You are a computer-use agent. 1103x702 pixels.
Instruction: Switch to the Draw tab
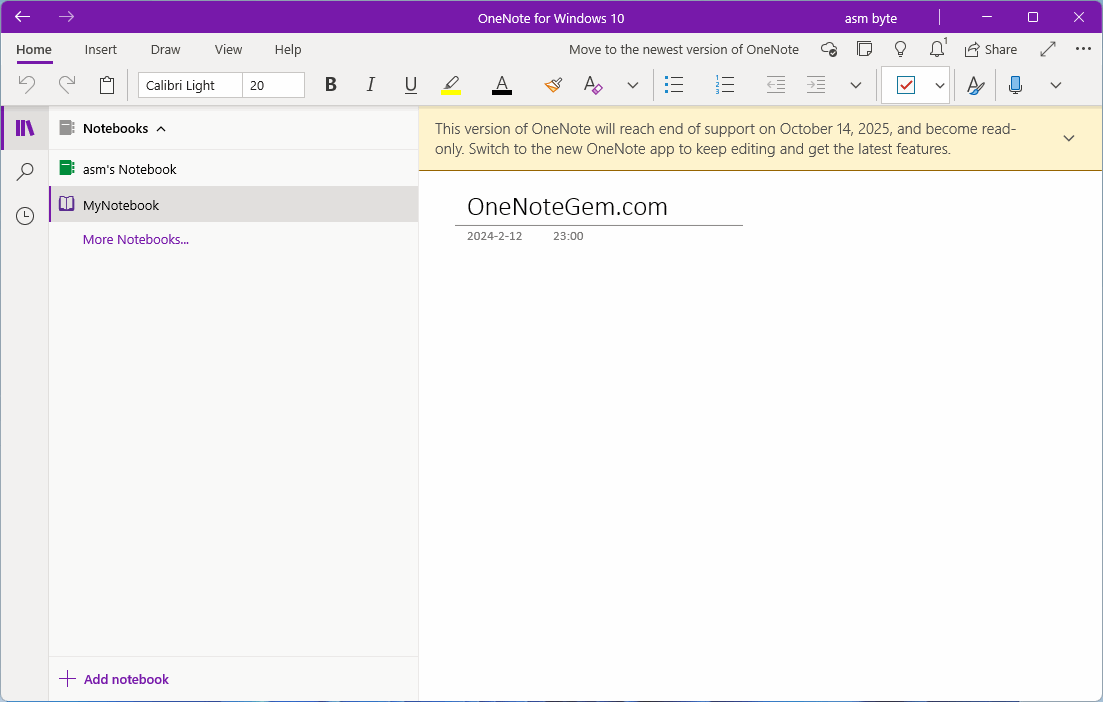165,49
